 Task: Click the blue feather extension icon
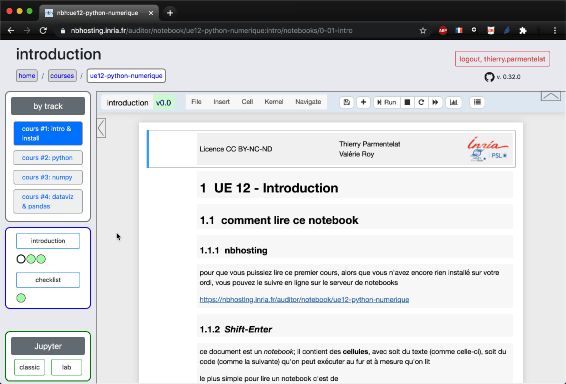pyautogui.click(x=507, y=31)
